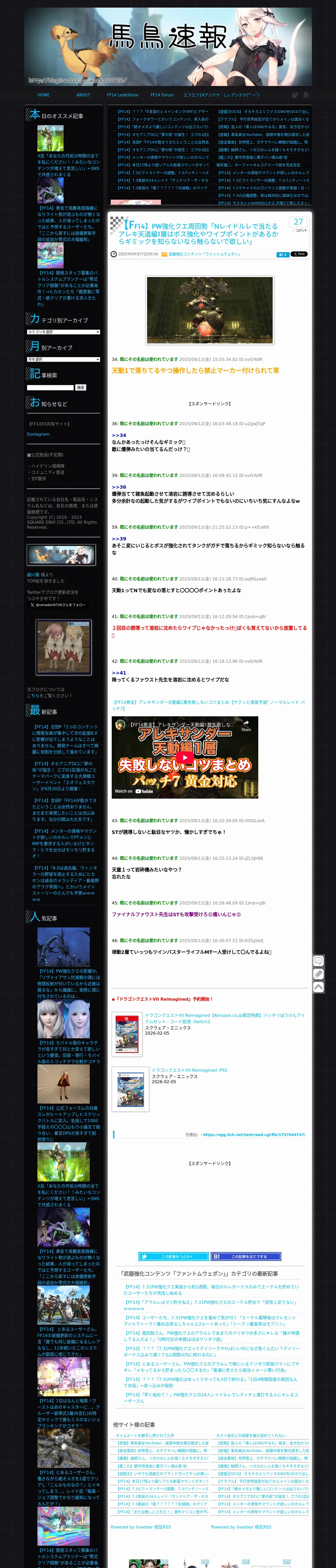This screenshot has width=336, height=1568.
Task: Click the sidebar image of two Lalafell characters
Action: [x=63, y=647]
